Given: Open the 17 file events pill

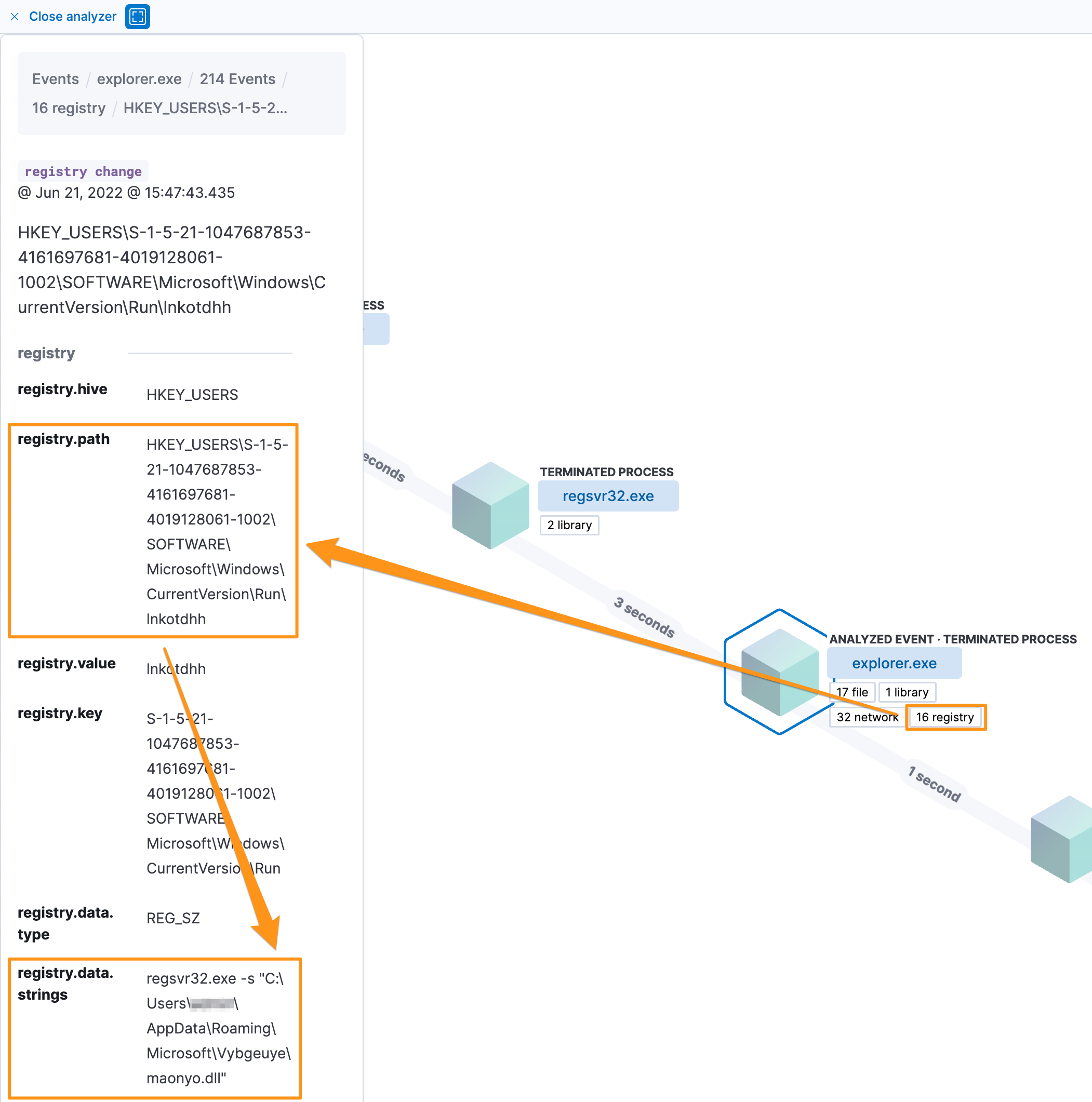Looking at the screenshot, I should click(x=852, y=692).
